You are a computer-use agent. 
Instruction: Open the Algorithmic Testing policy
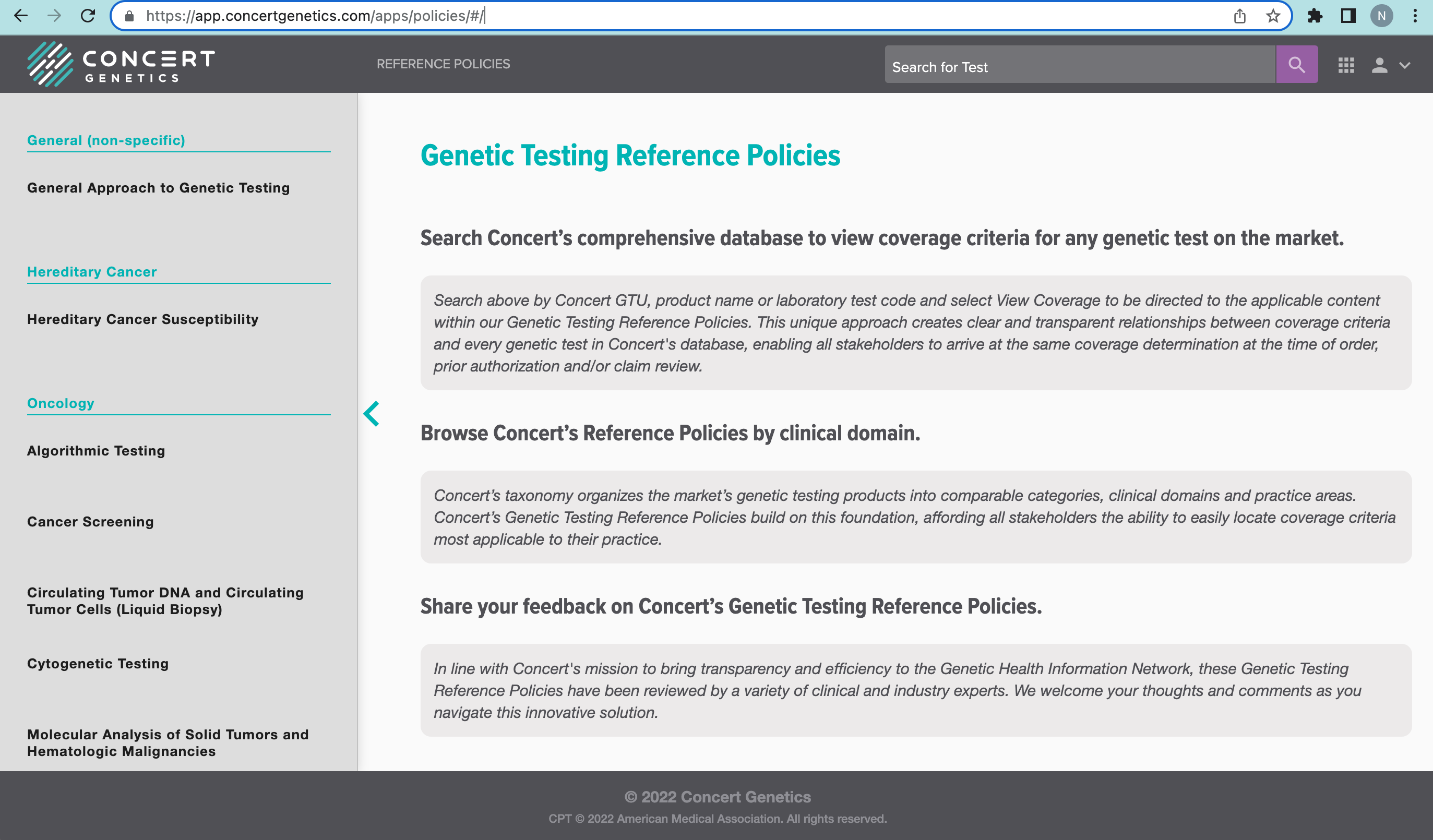point(96,450)
